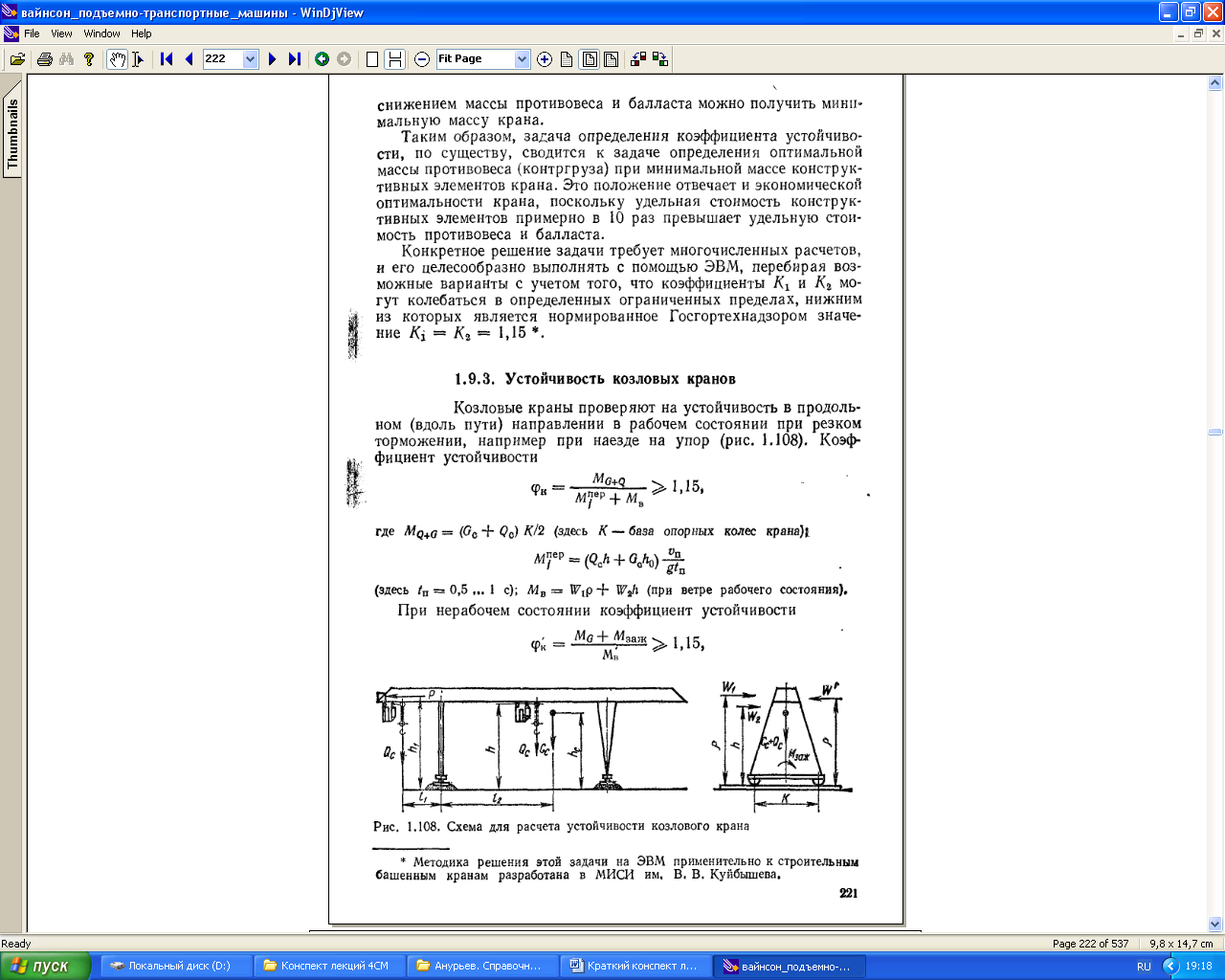
Task: Jump to the last page
Action: click(x=295, y=59)
